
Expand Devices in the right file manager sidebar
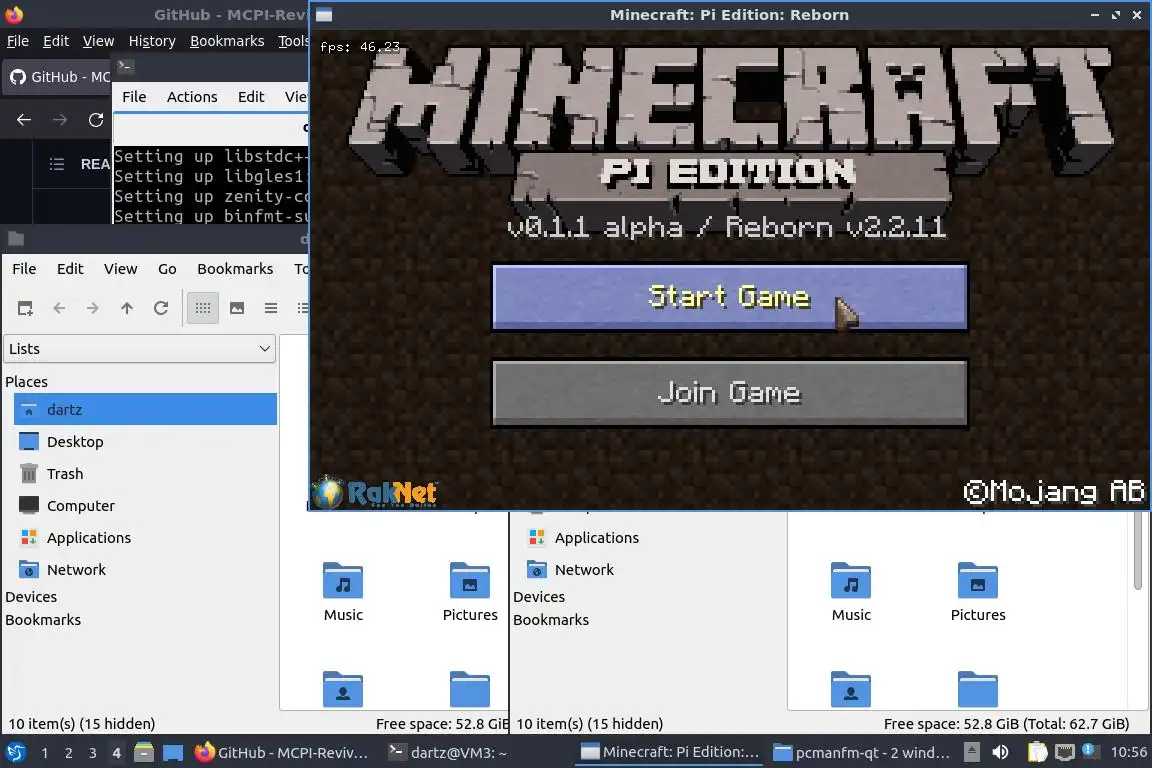point(539,597)
